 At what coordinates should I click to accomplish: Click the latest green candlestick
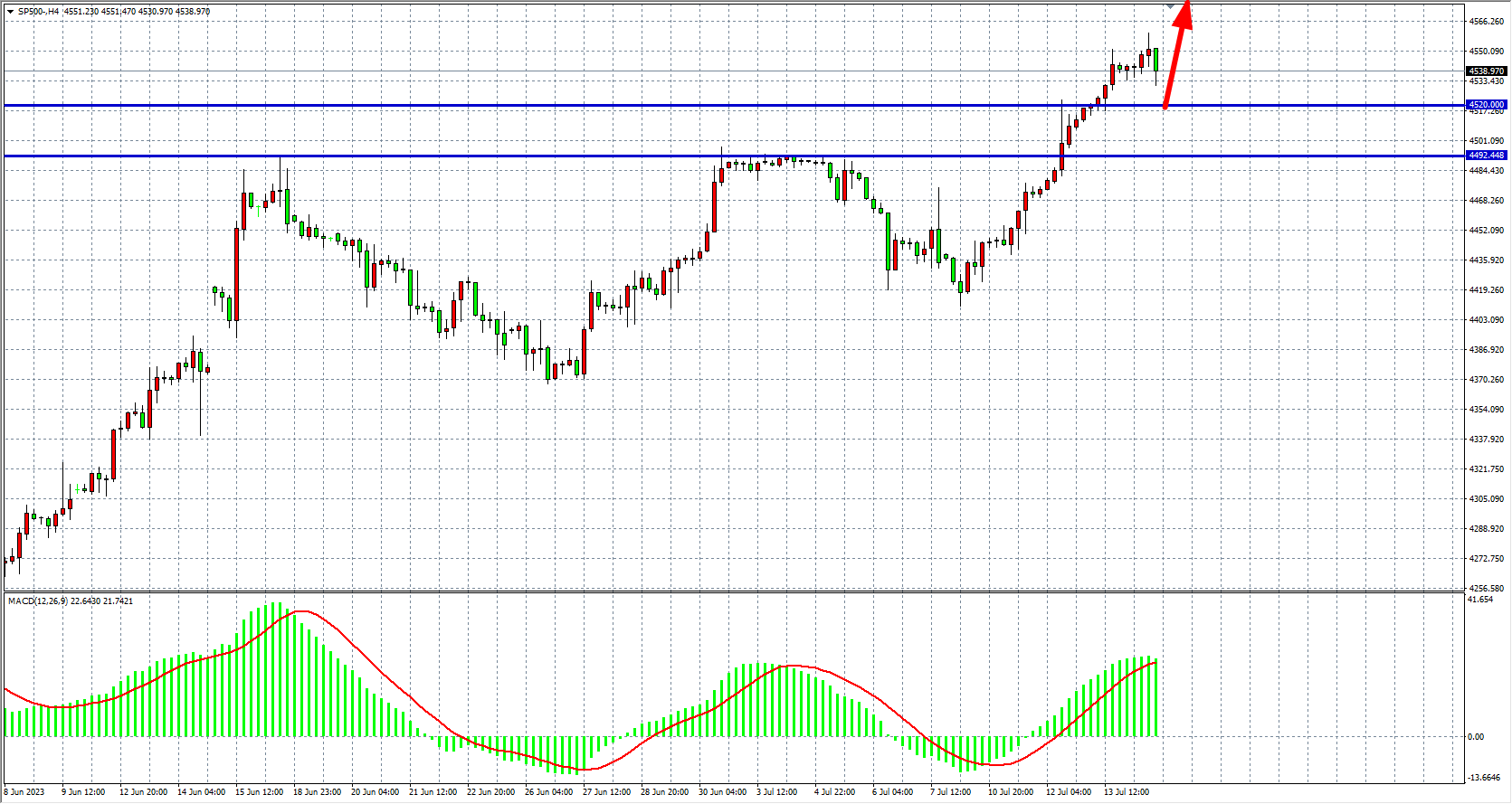tap(1155, 60)
